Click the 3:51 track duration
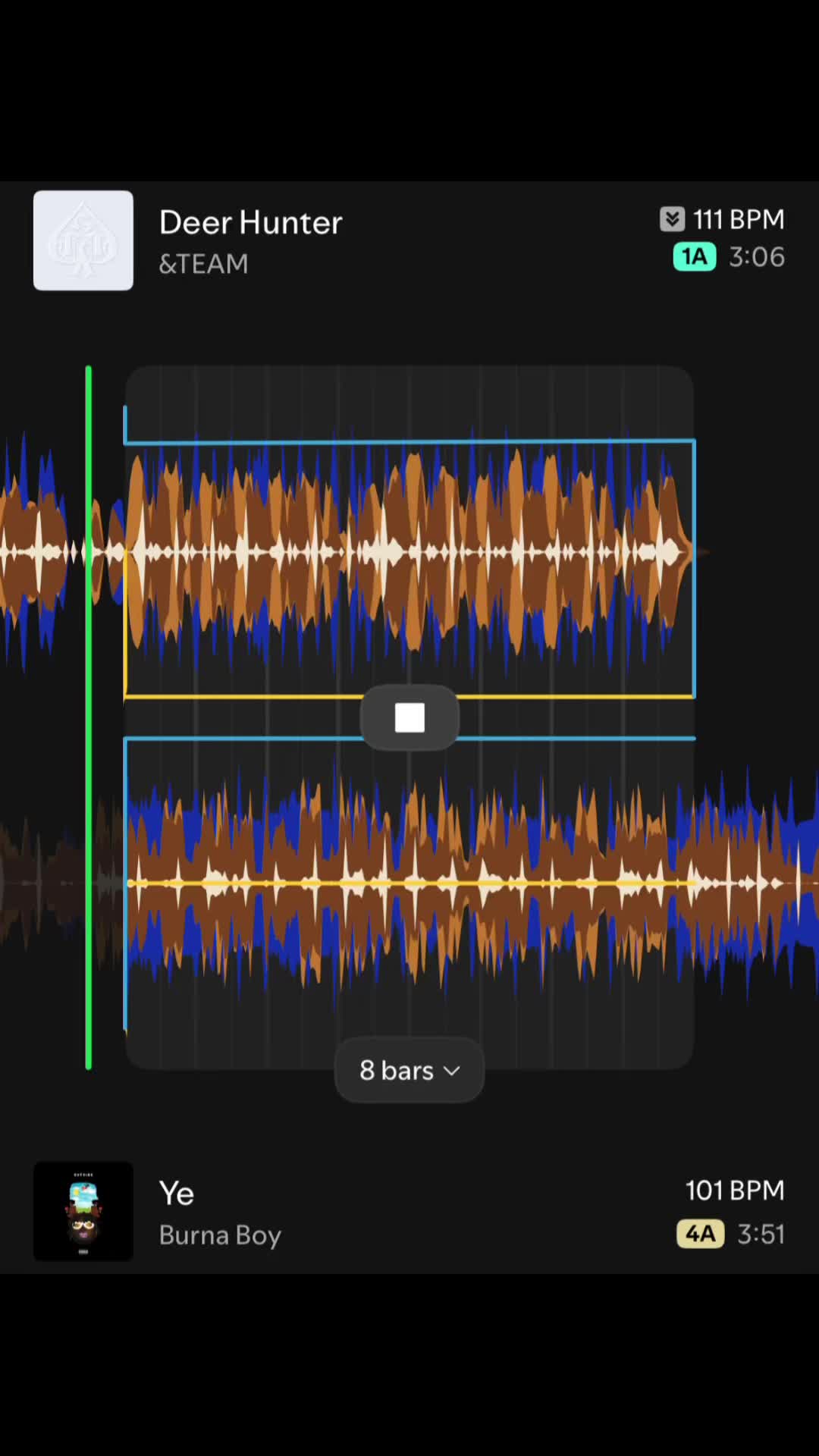Screen dimensions: 819x1456 pos(761,1234)
